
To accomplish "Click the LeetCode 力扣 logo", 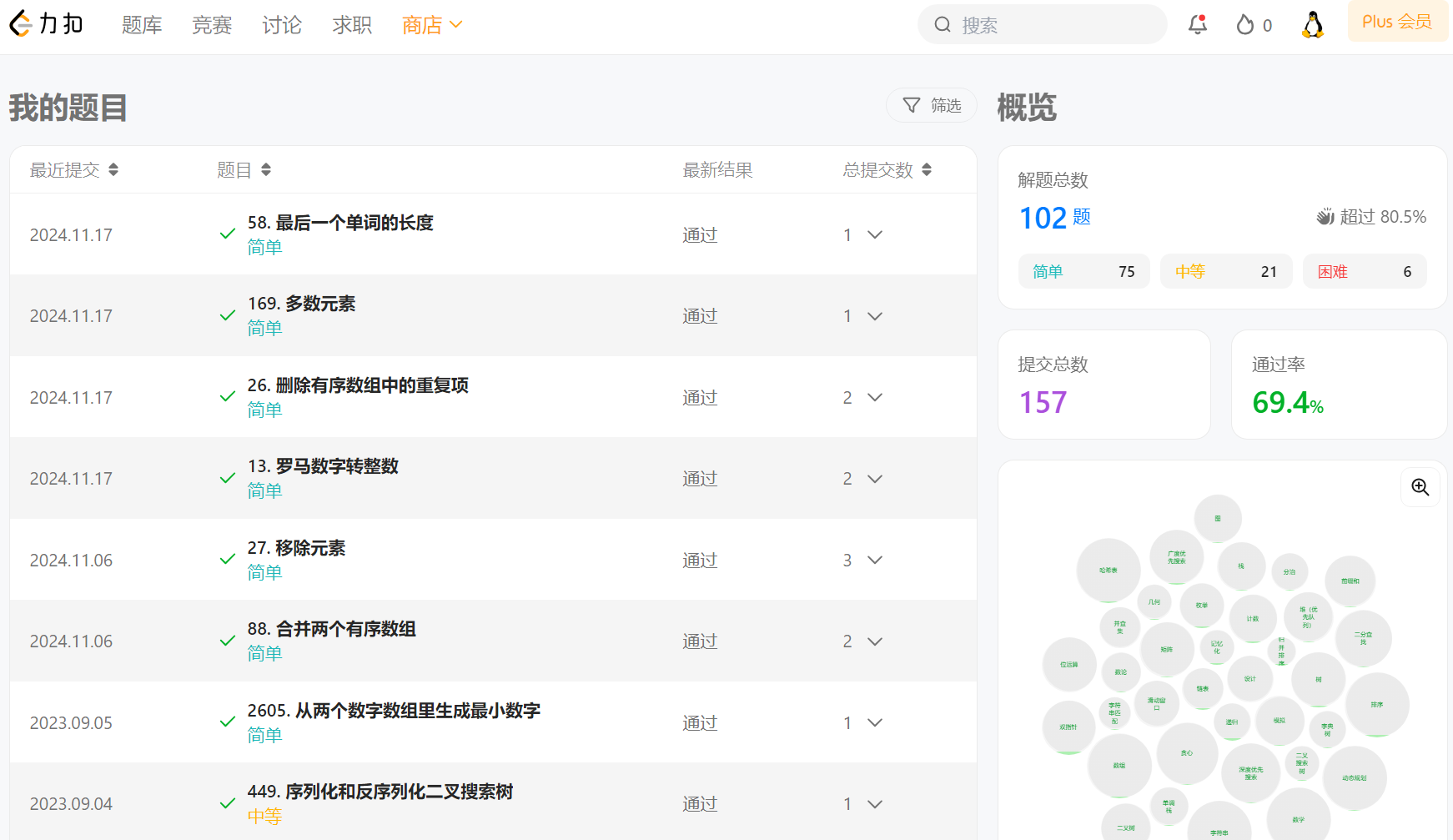I will tap(47, 24).
